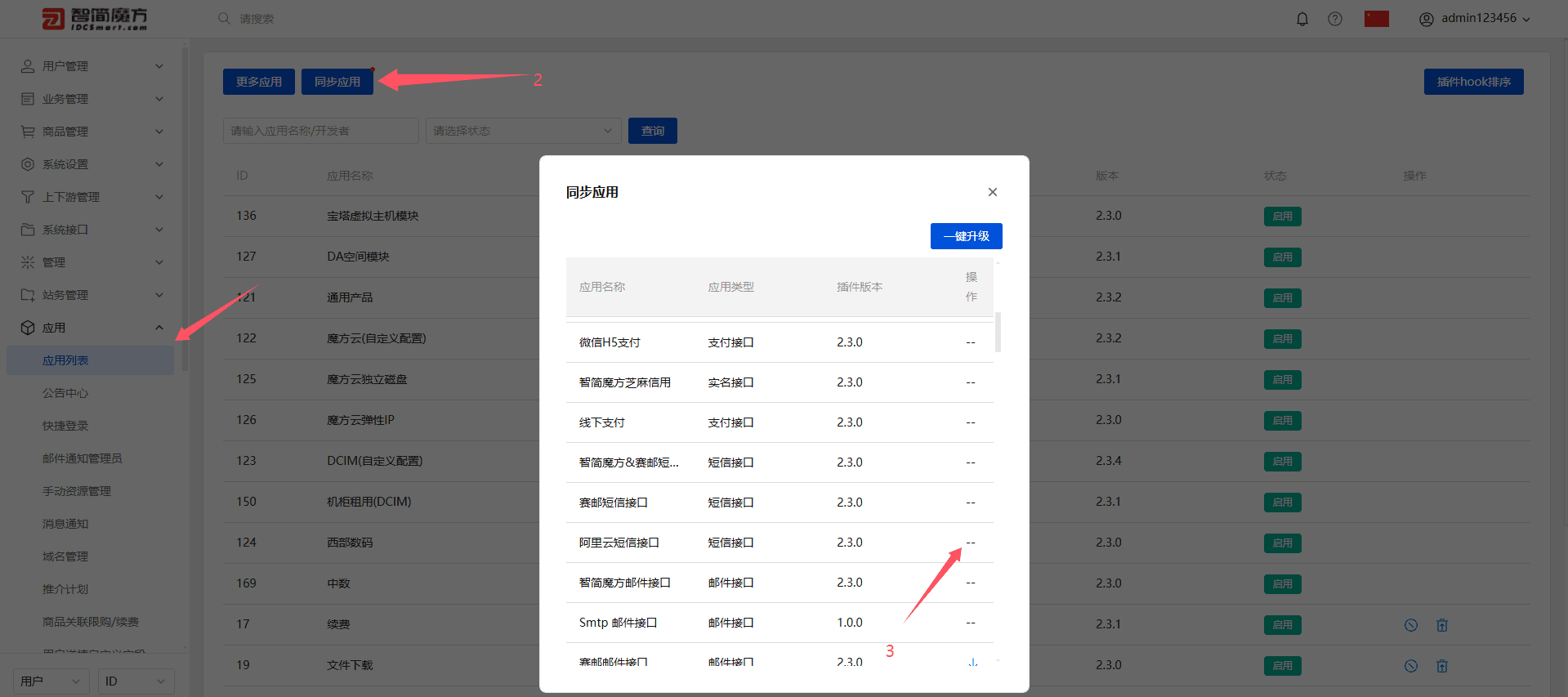The width and height of the screenshot is (1568, 697).
Task: Click the delete icon for 续费 row
Action: click(1442, 625)
